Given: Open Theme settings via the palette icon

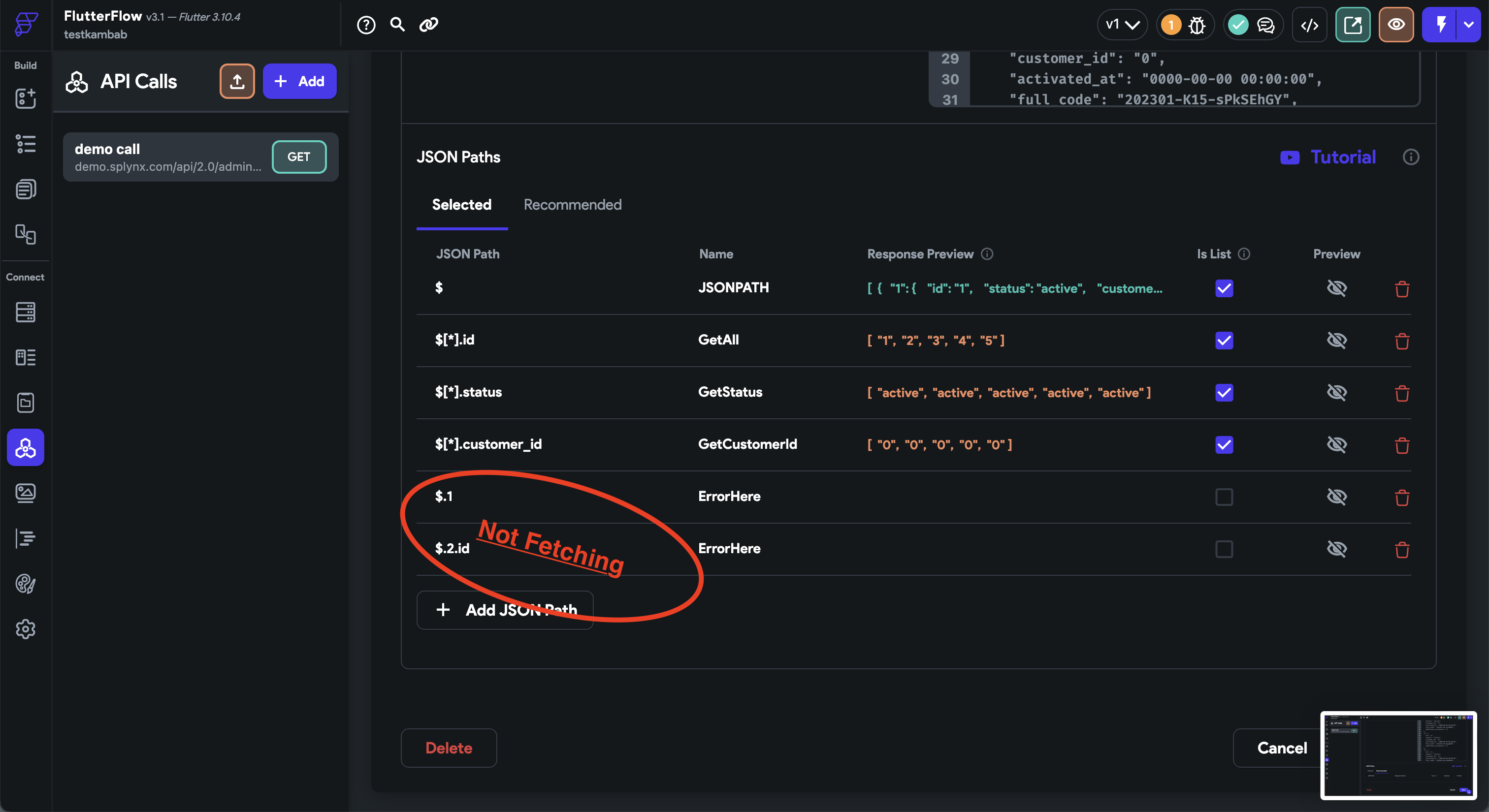Looking at the screenshot, I should pos(26,583).
